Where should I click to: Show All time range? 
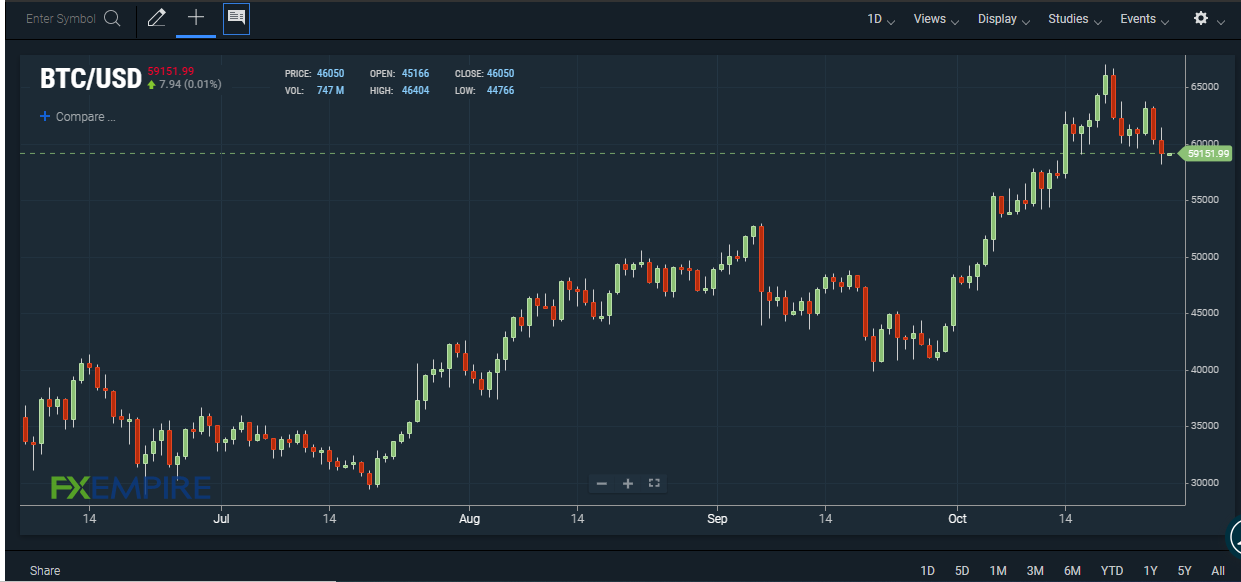[x=1217, y=571]
